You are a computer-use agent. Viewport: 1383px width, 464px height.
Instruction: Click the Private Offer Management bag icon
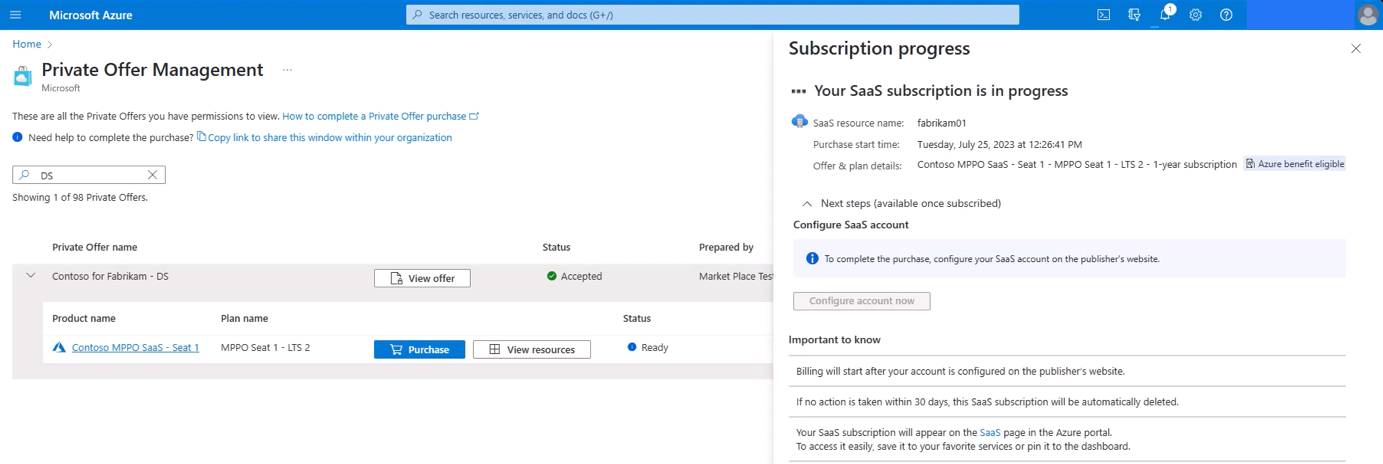22,77
